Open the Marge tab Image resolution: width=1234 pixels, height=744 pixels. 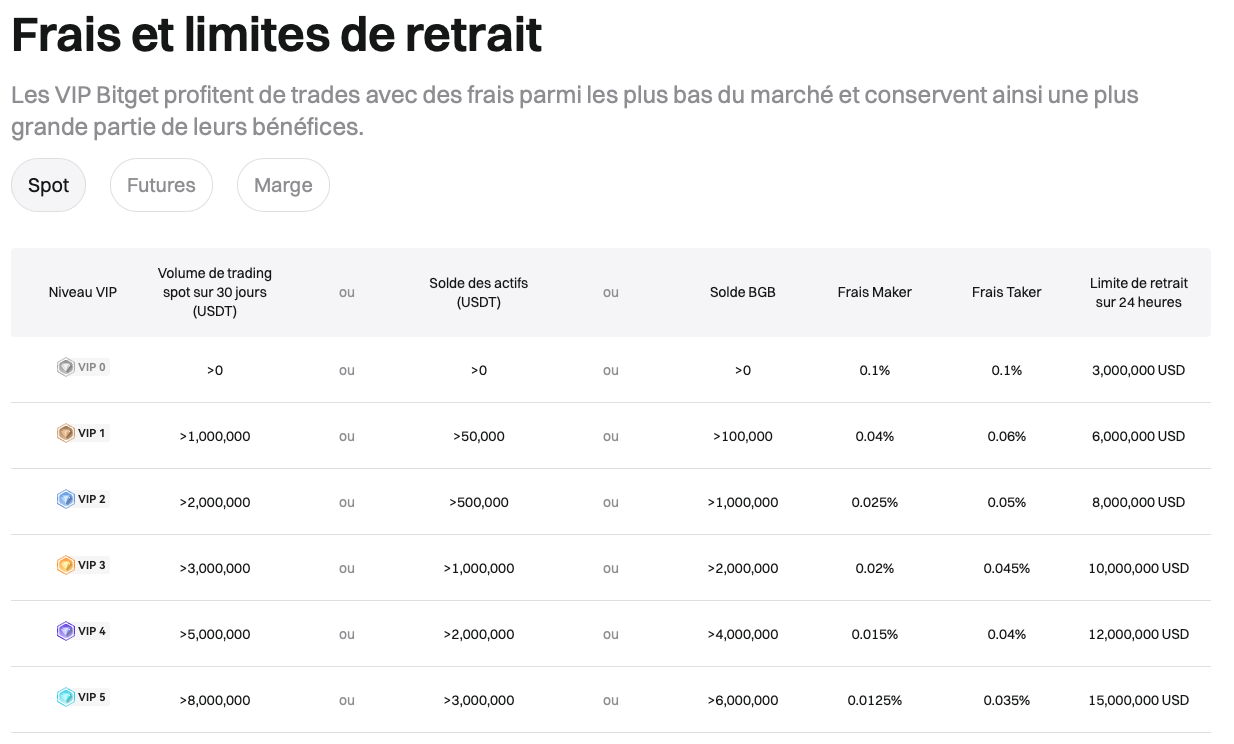[x=283, y=185]
